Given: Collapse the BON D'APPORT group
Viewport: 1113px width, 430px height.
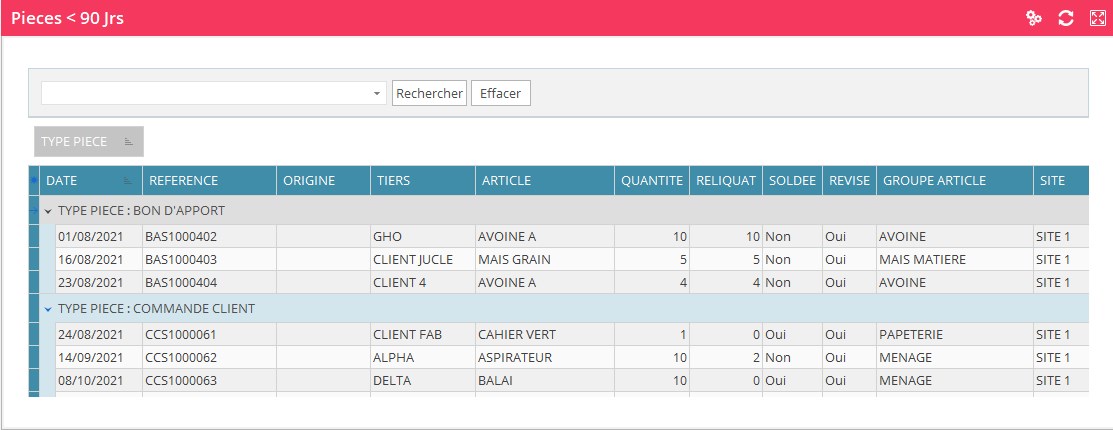Looking at the screenshot, I should tap(47, 211).
